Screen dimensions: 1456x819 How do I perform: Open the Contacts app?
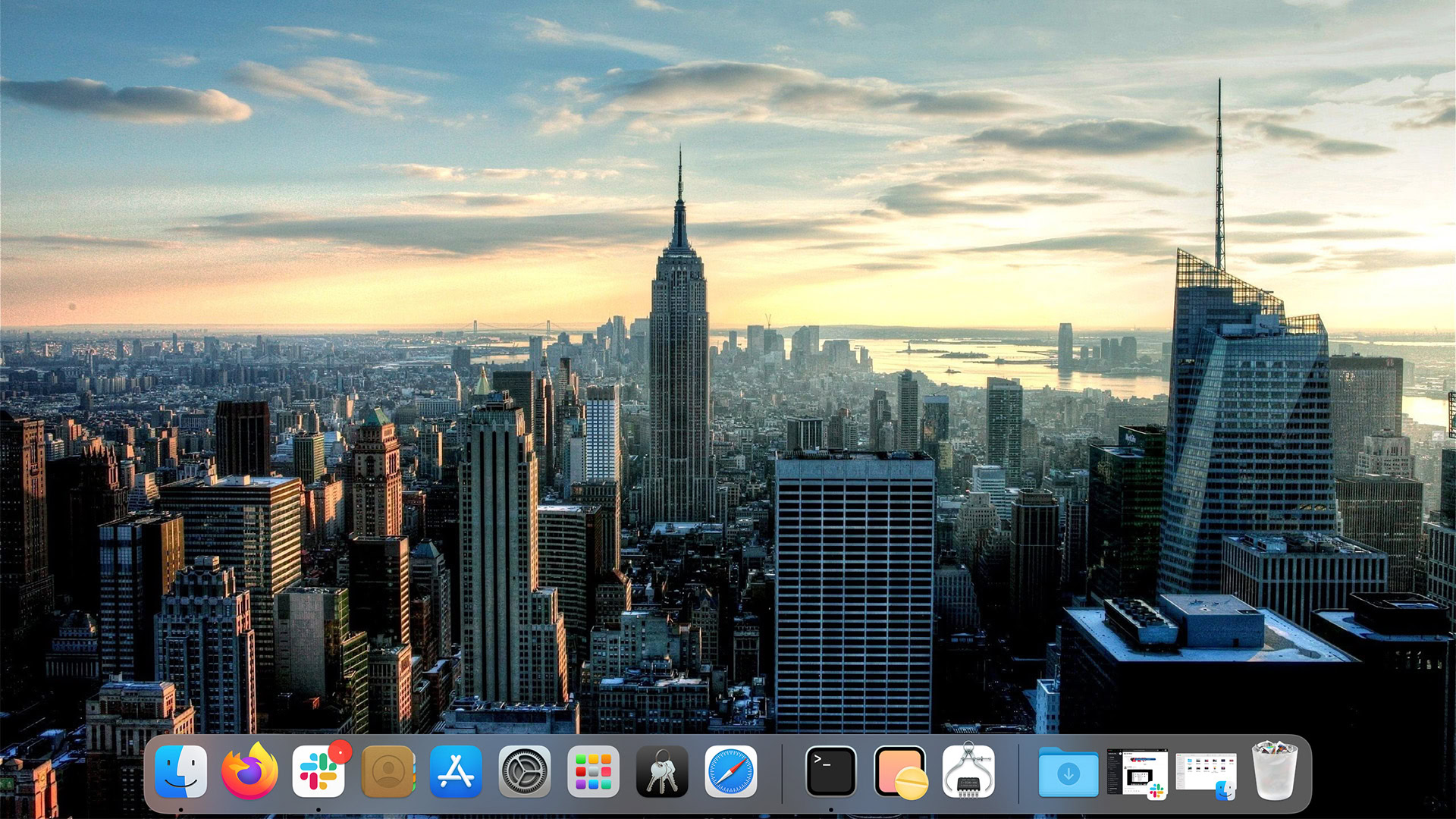point(388,772)
